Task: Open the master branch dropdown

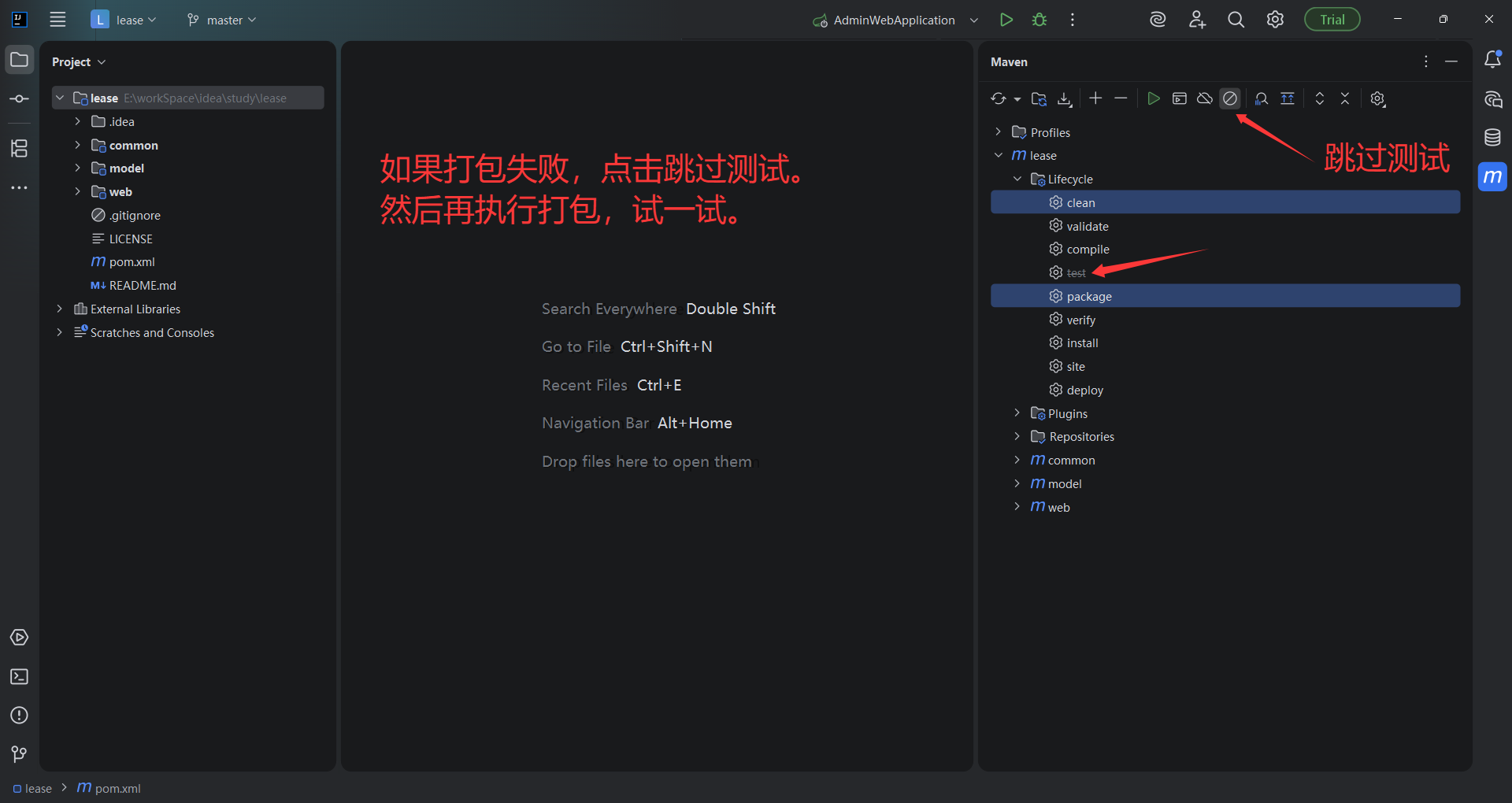Action: pos(222,20)
